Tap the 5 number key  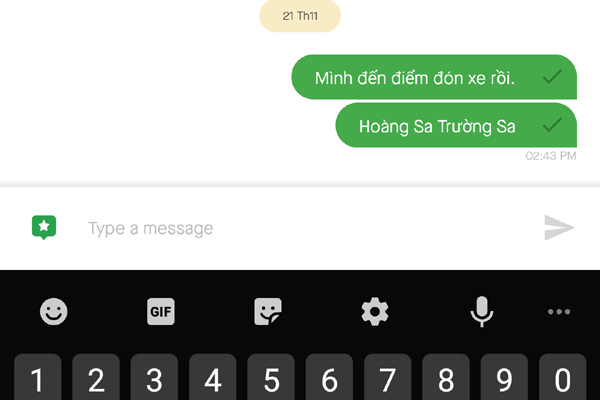[x=271, y=377]
